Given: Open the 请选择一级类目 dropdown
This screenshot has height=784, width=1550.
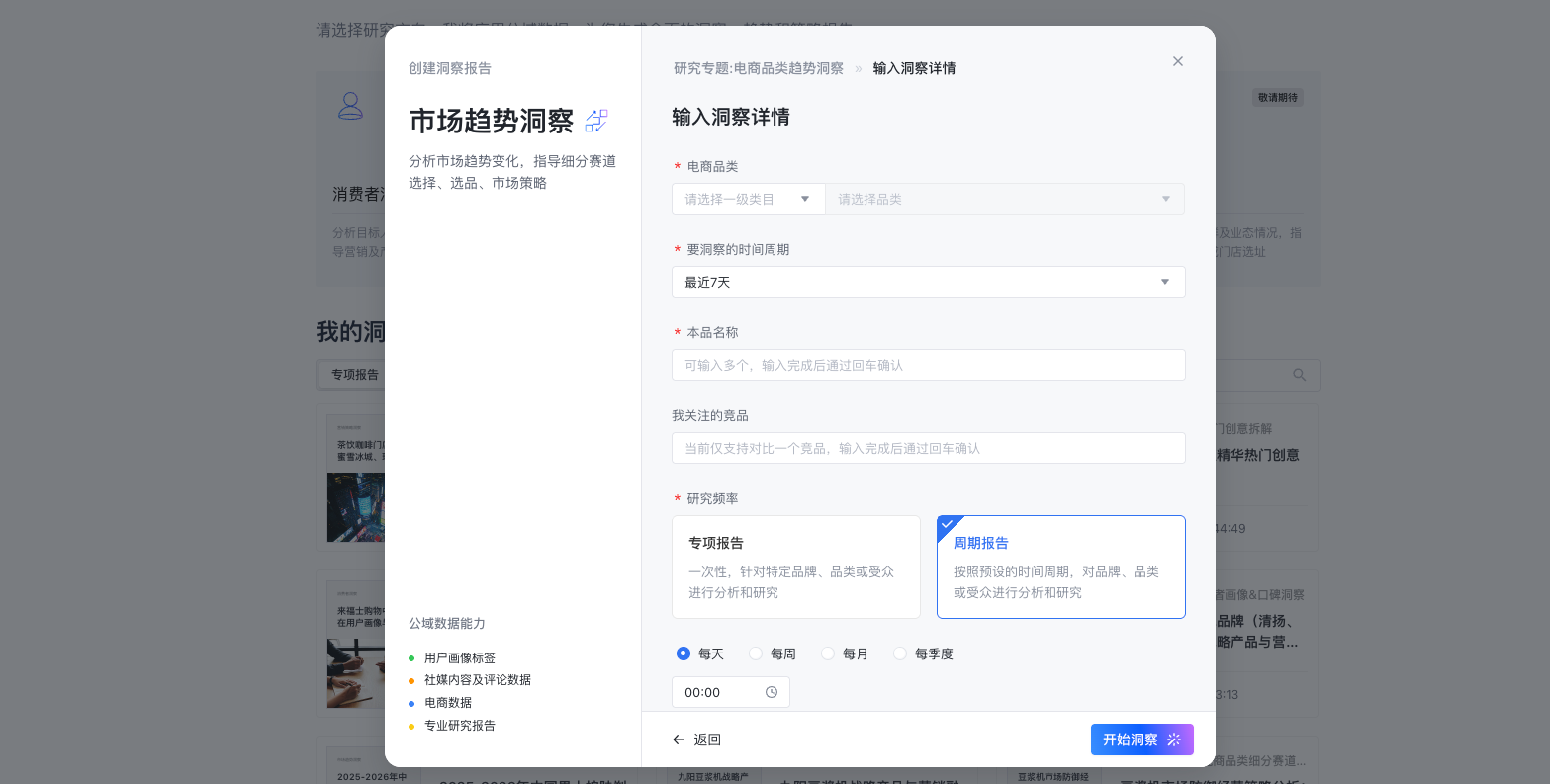Looking at the screenshot, I should [748, 199].
